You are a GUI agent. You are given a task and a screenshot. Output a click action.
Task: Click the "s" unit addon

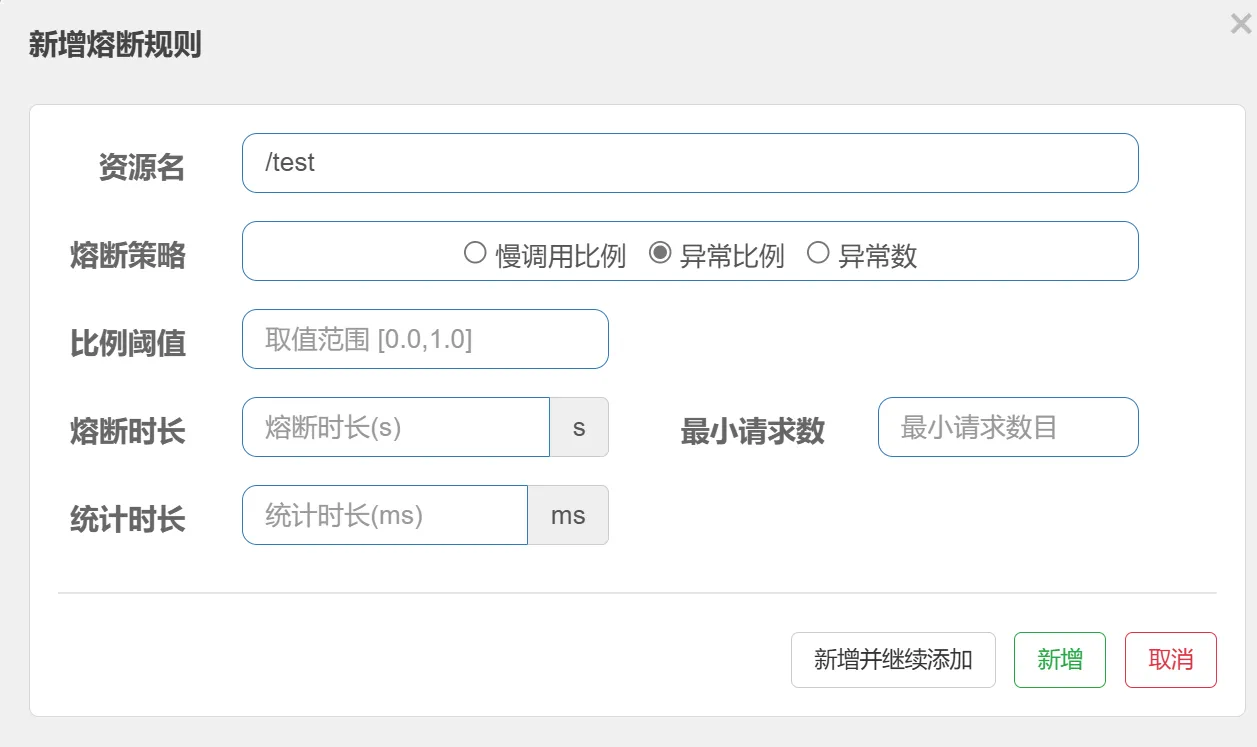tap(579, 427)
